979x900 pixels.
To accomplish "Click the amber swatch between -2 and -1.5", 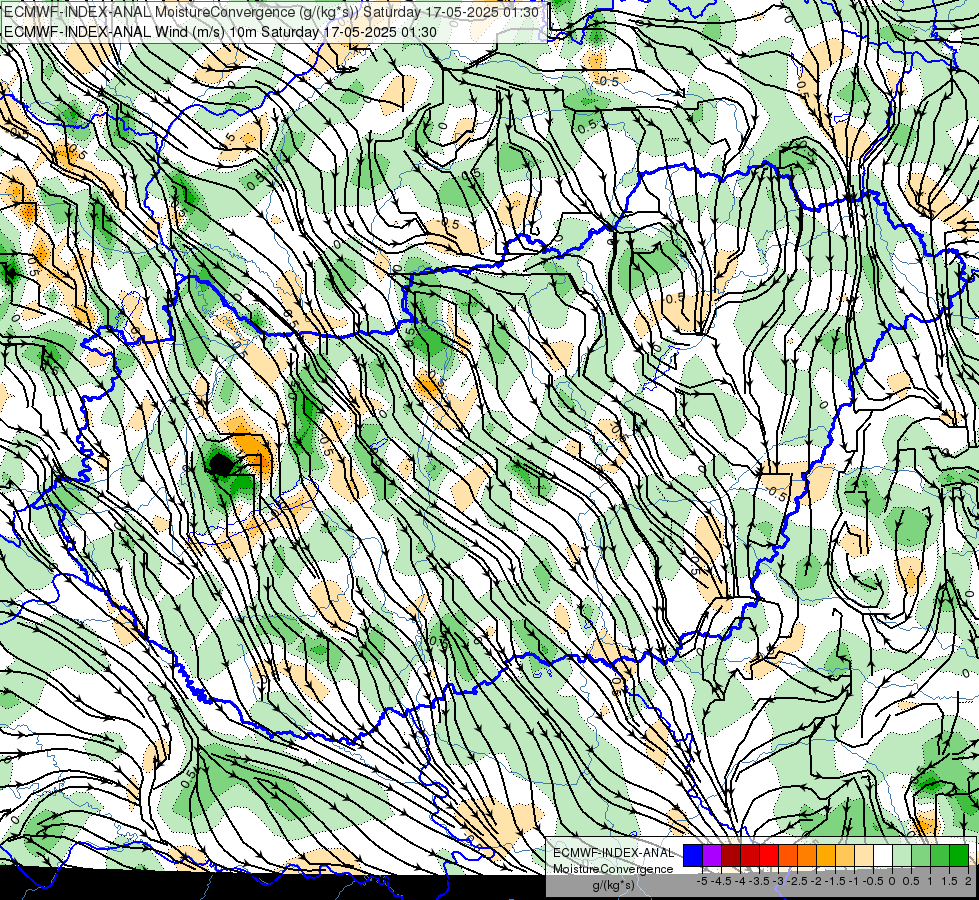I will [826, 856].
